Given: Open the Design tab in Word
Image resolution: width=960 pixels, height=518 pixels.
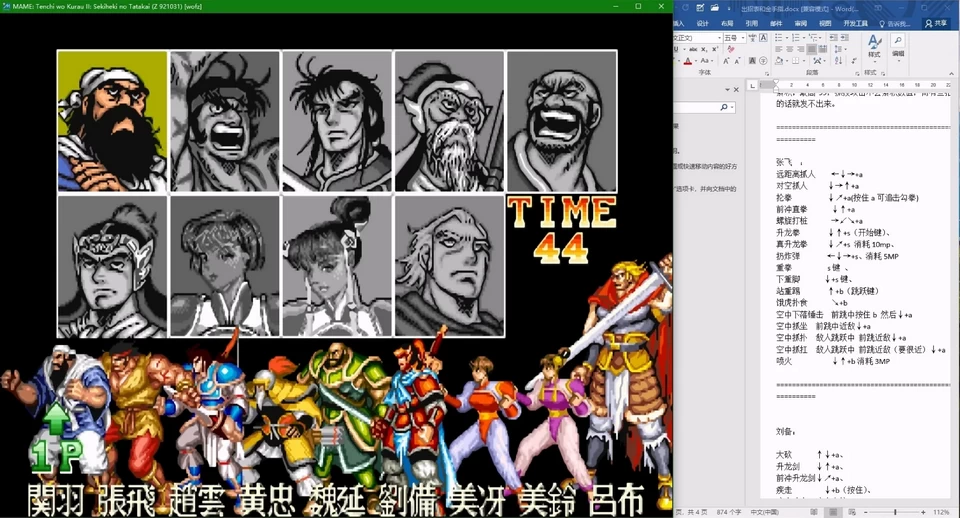Looking at the screenshot, I should click(703, 23).
